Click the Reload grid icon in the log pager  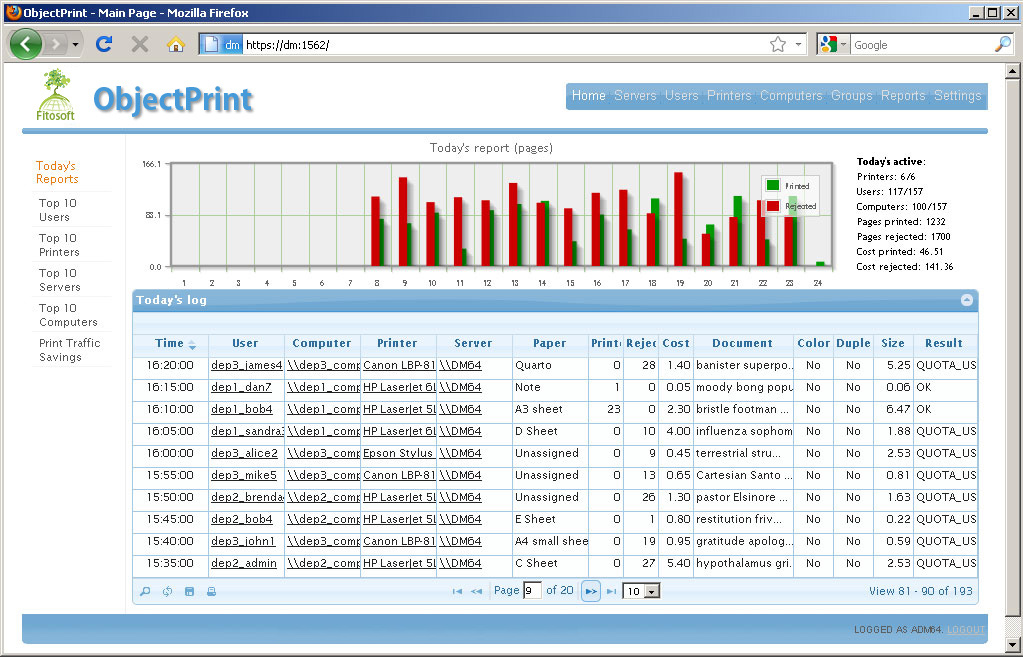pos(168,591)
